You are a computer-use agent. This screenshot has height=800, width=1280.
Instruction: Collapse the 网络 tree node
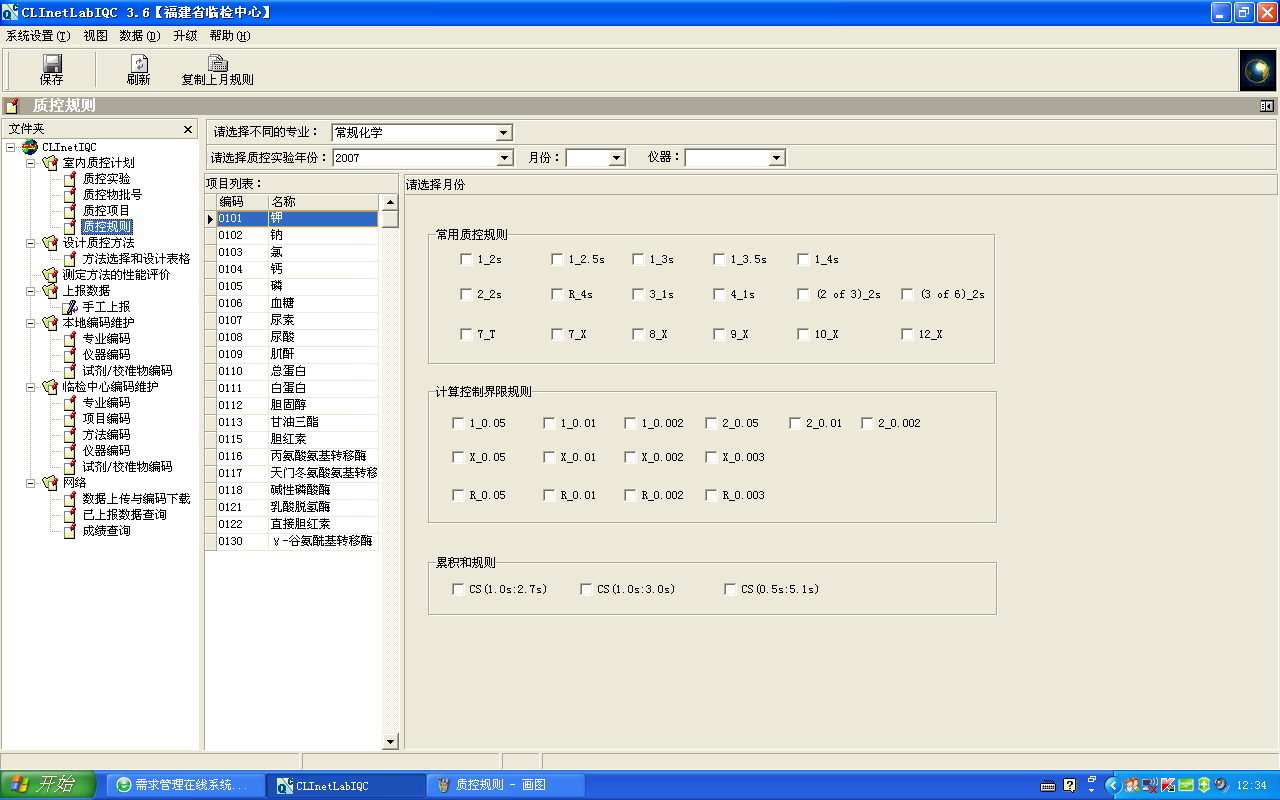pos(30,483)
